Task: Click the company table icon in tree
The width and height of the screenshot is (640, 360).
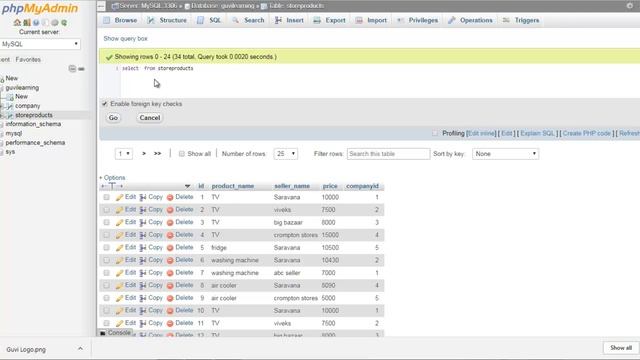Action: click(x=10, y=106)
